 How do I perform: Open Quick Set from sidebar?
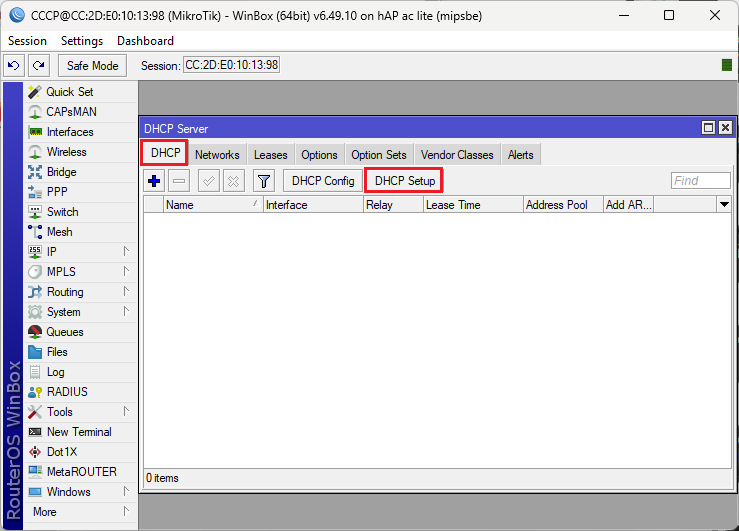pyautogui.click(x=81, y=92)
